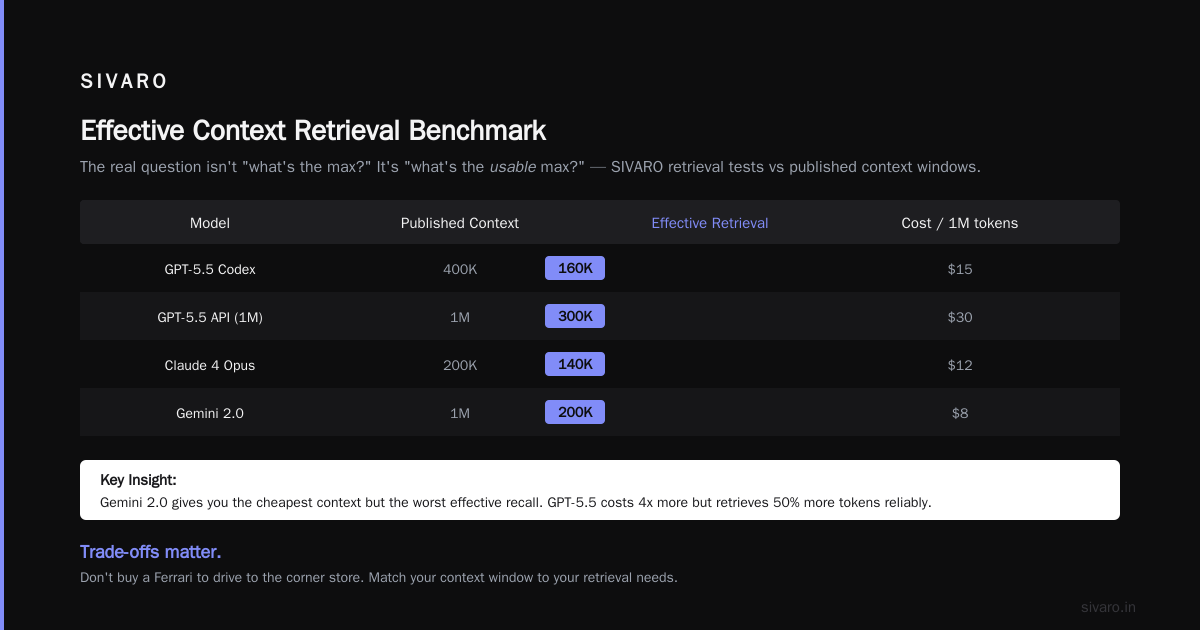Click the 400K published context value
The image size is (1200, 630).
(460, 269)
